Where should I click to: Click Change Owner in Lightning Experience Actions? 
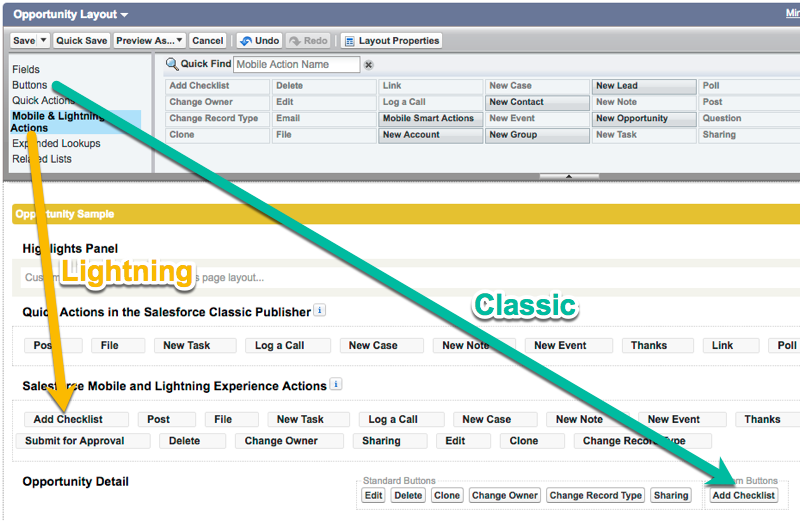pyautogui.click(x=289, y=441)
